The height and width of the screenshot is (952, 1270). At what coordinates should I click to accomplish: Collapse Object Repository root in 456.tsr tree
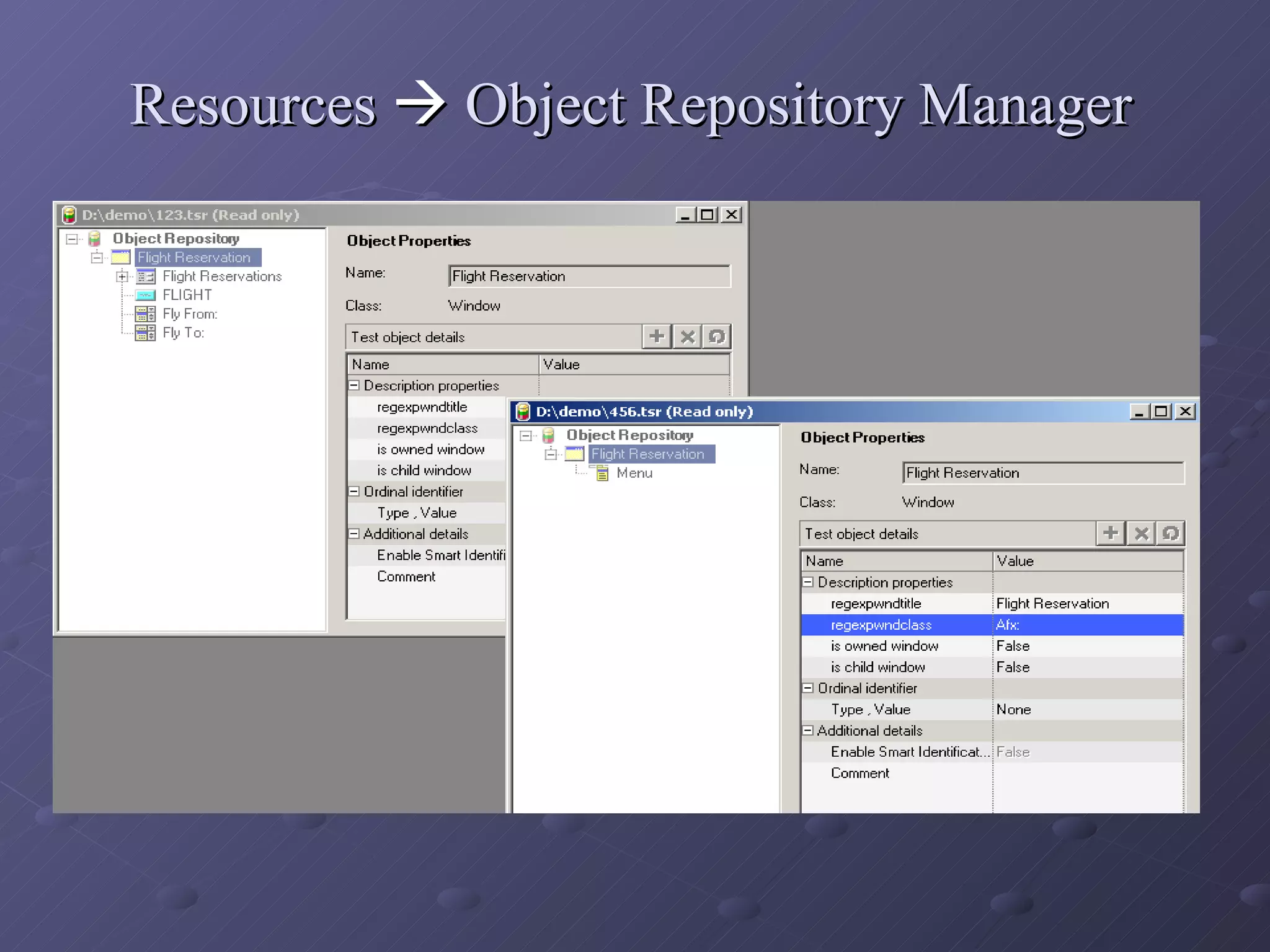click(526, 435)
